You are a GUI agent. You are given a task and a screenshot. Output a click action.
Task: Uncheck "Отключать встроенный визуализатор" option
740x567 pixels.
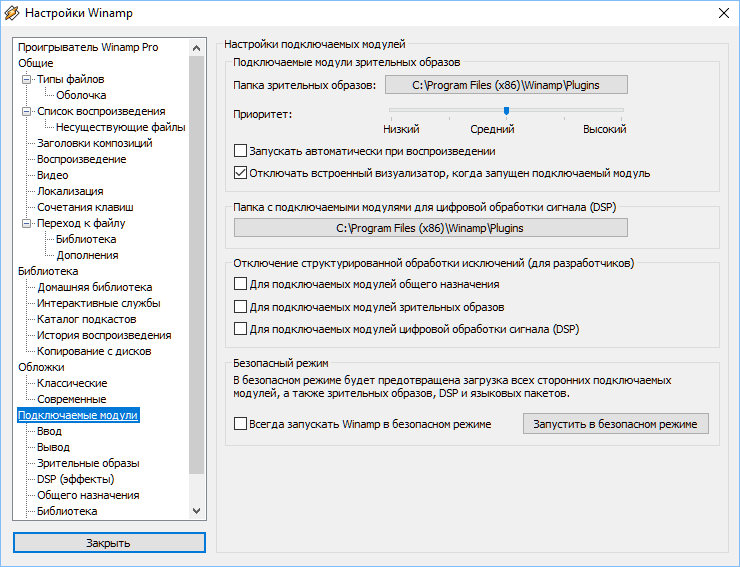tap(240, 172)
